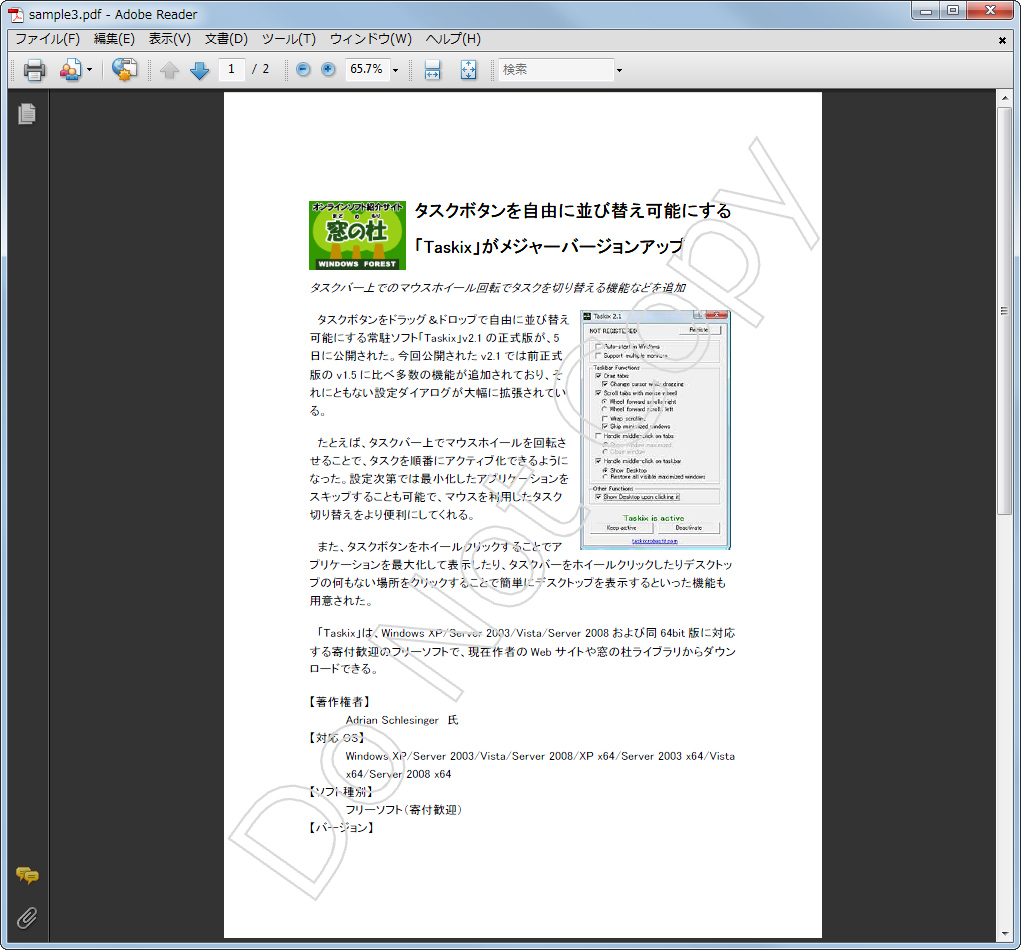Open the ツール(T) menu

288,39
